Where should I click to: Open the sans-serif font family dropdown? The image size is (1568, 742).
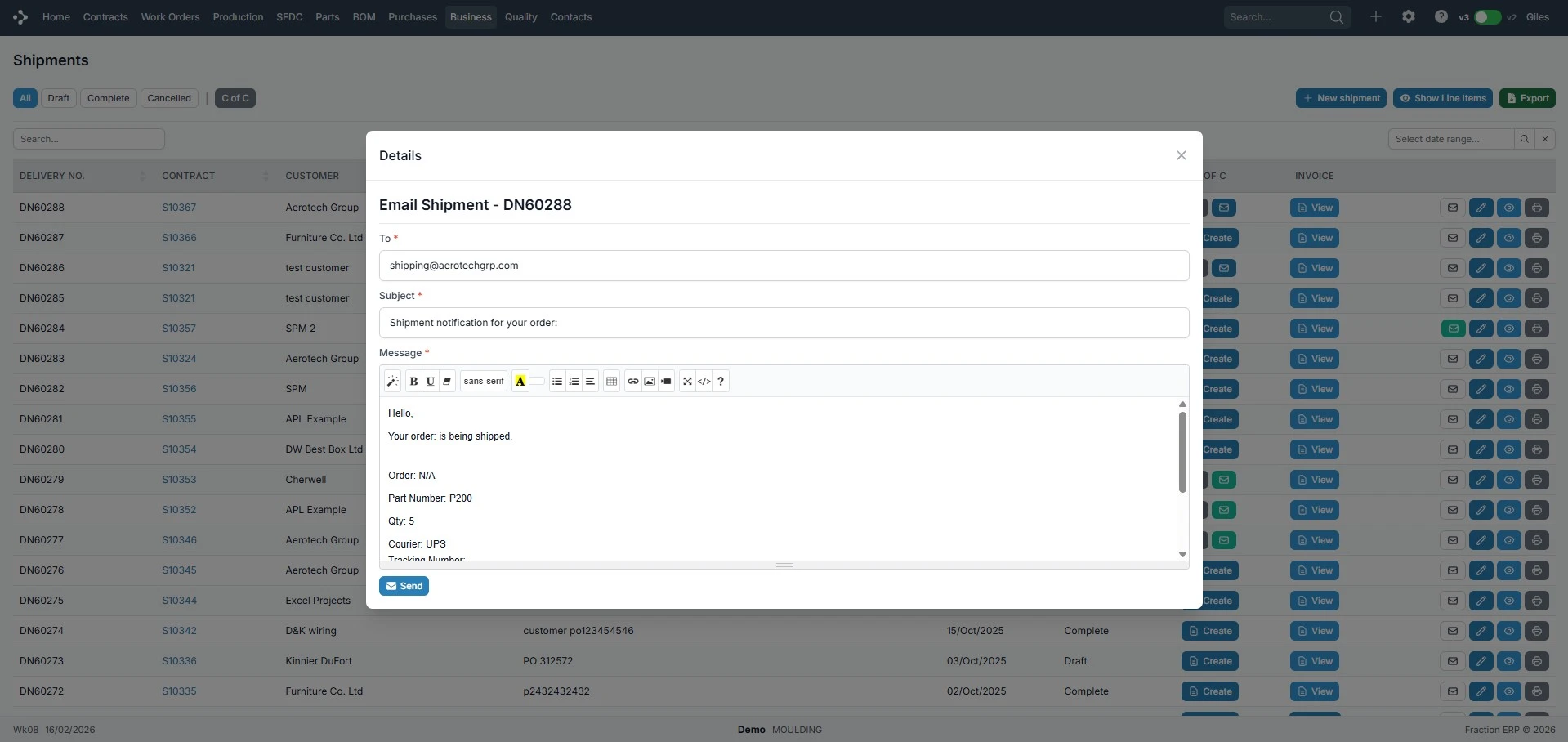click(484, 382)
